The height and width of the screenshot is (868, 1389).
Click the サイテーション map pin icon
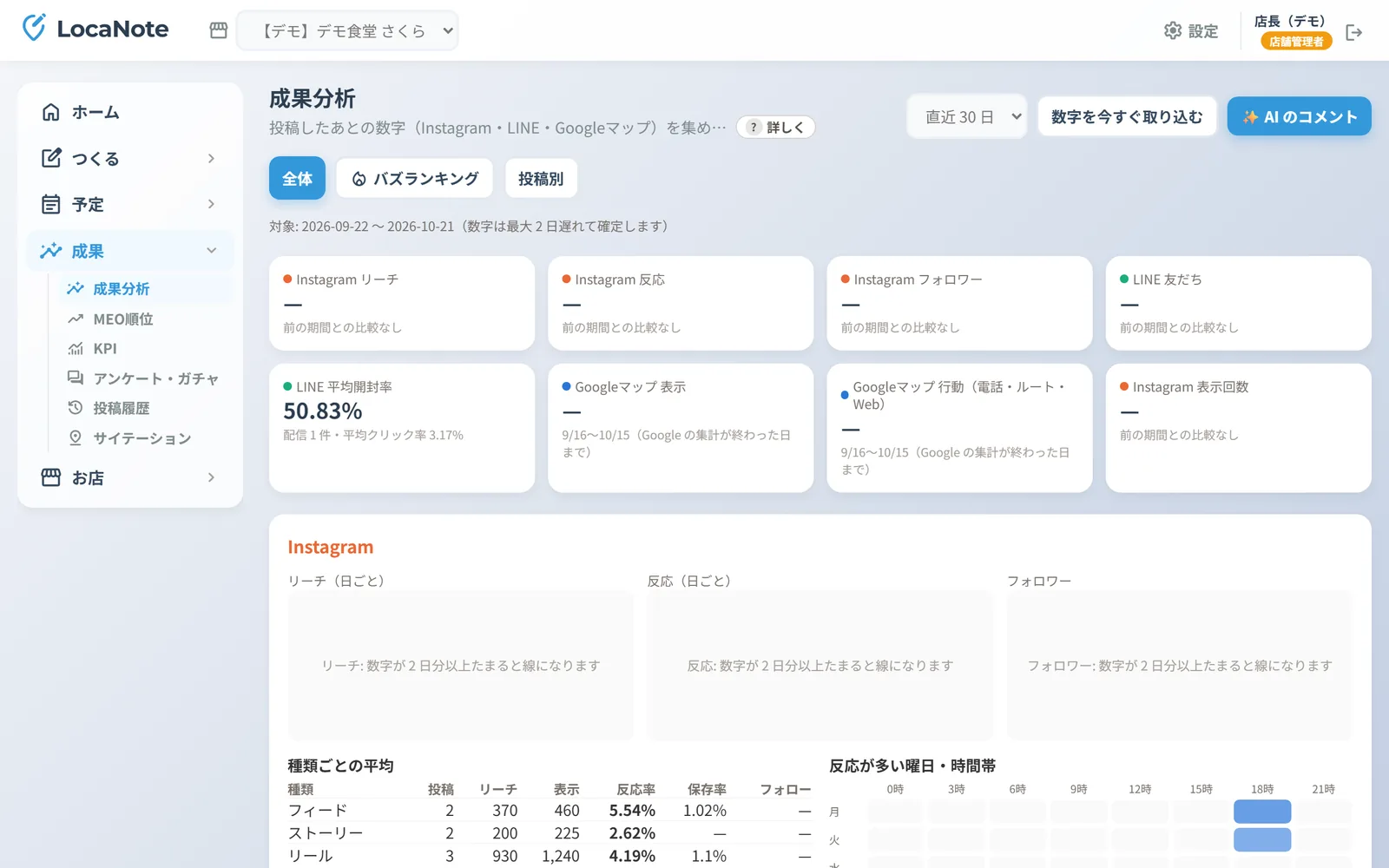point(76,438)
